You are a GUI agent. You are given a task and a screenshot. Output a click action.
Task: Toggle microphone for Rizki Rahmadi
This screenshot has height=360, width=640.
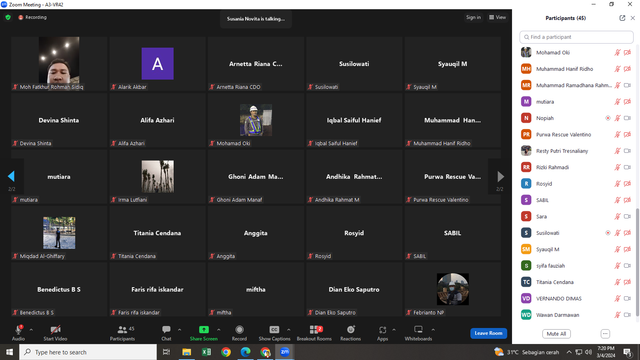618,167
